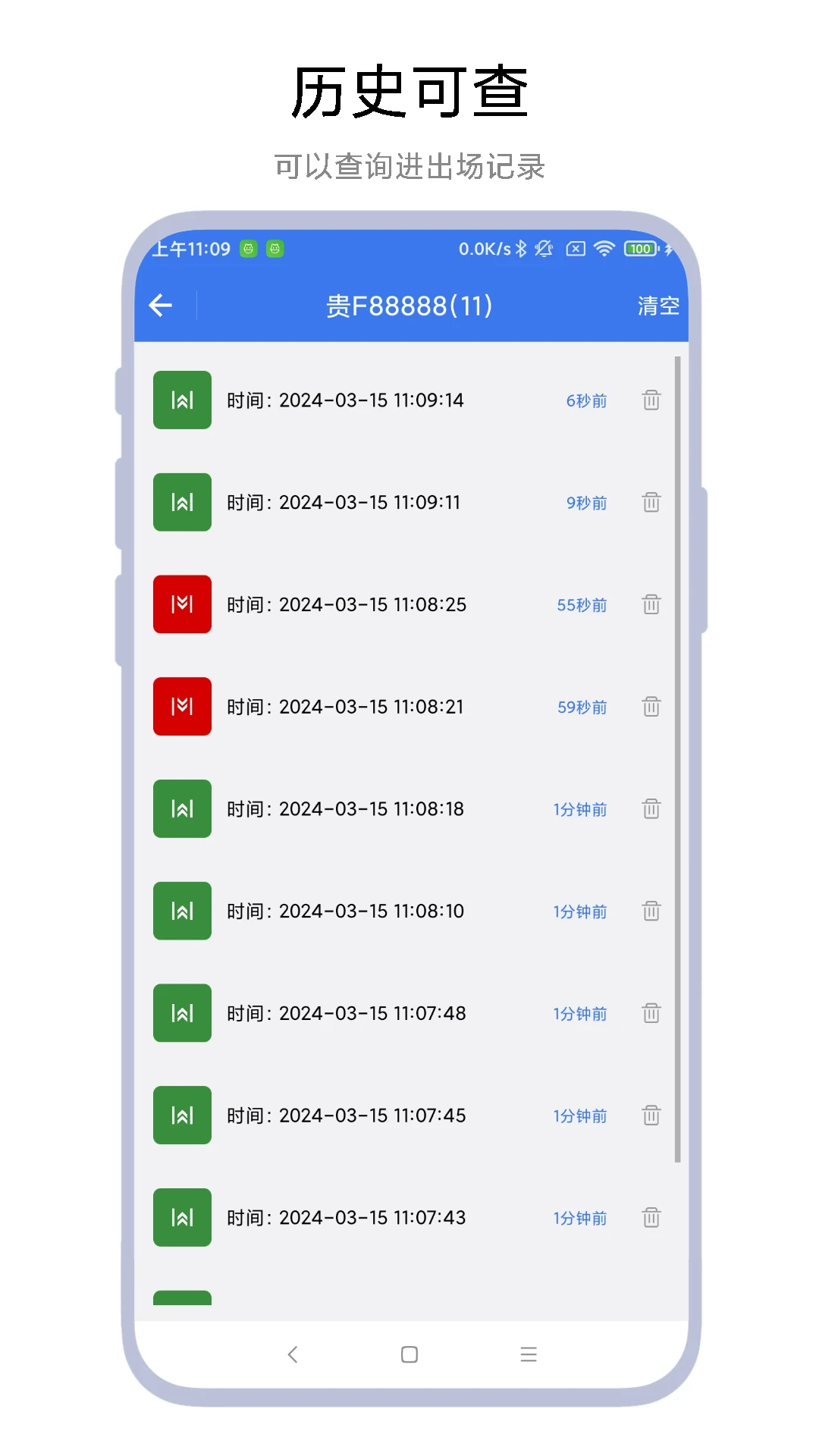Image resolution: width=819 pixels, height=1456 pixels.
Task: Open Android recent apps menu button
Action: tap(529, 1354)
